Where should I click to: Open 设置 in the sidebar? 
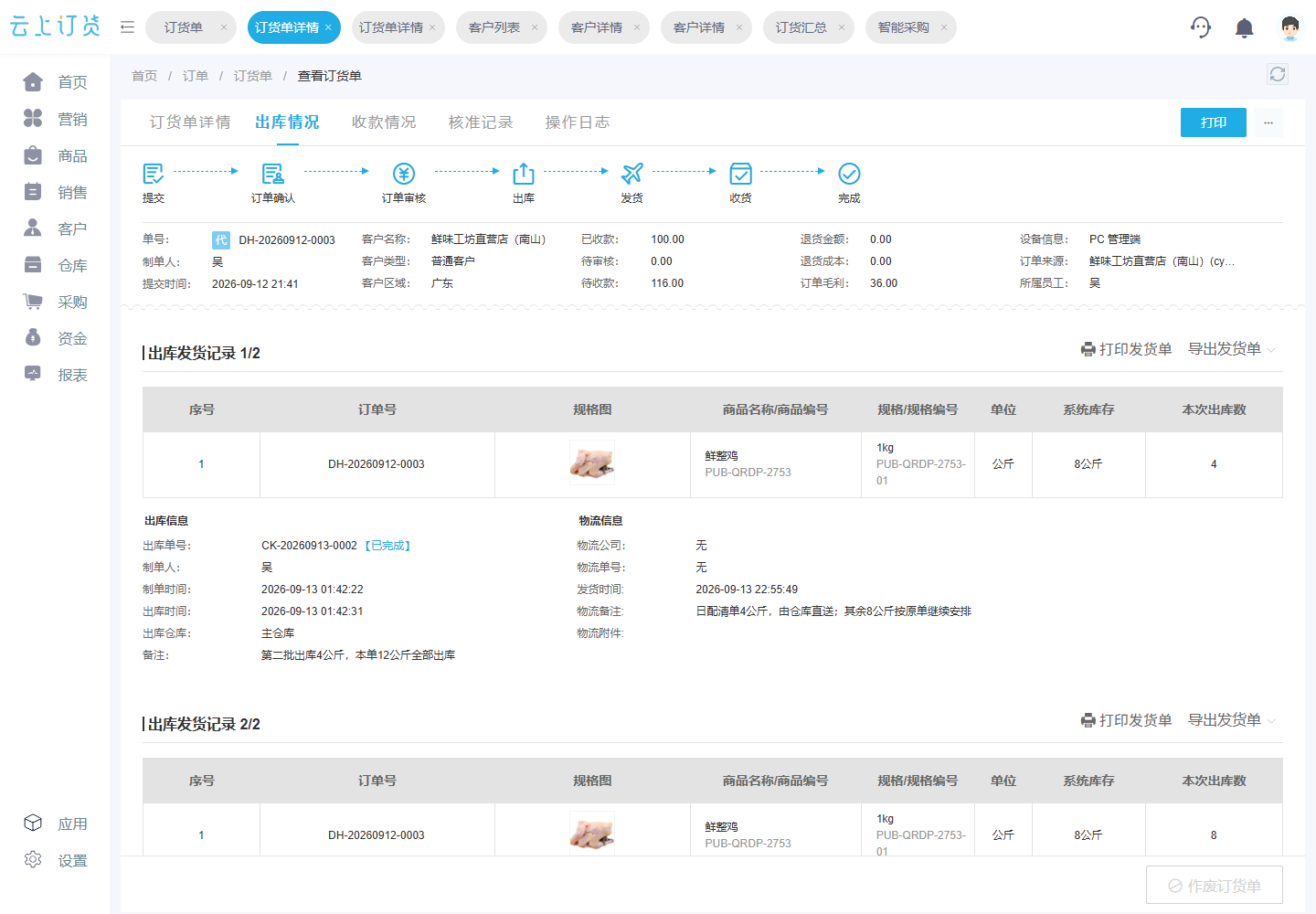coord(55,860)
